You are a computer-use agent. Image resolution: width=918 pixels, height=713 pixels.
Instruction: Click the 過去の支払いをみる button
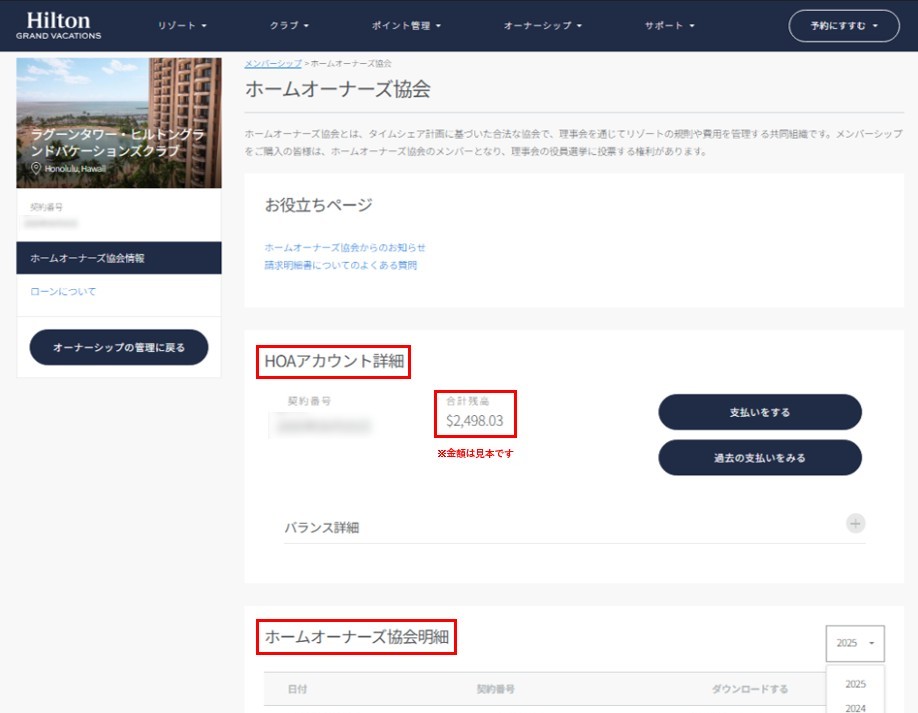click(x=759, y=457)
